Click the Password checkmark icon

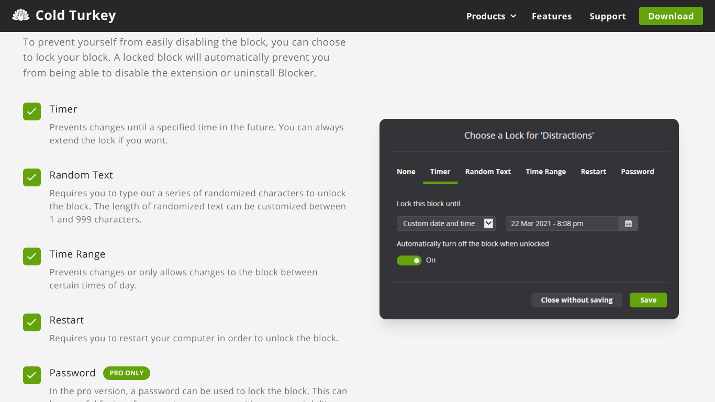tap(32, 375)
